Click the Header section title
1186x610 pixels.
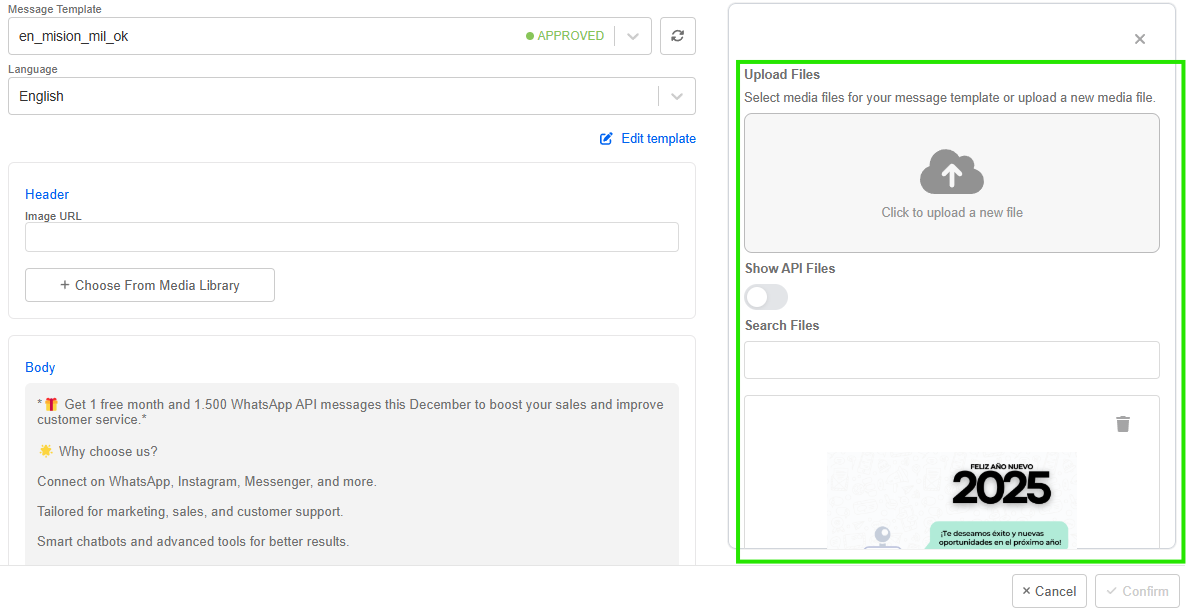pos(47,194)
